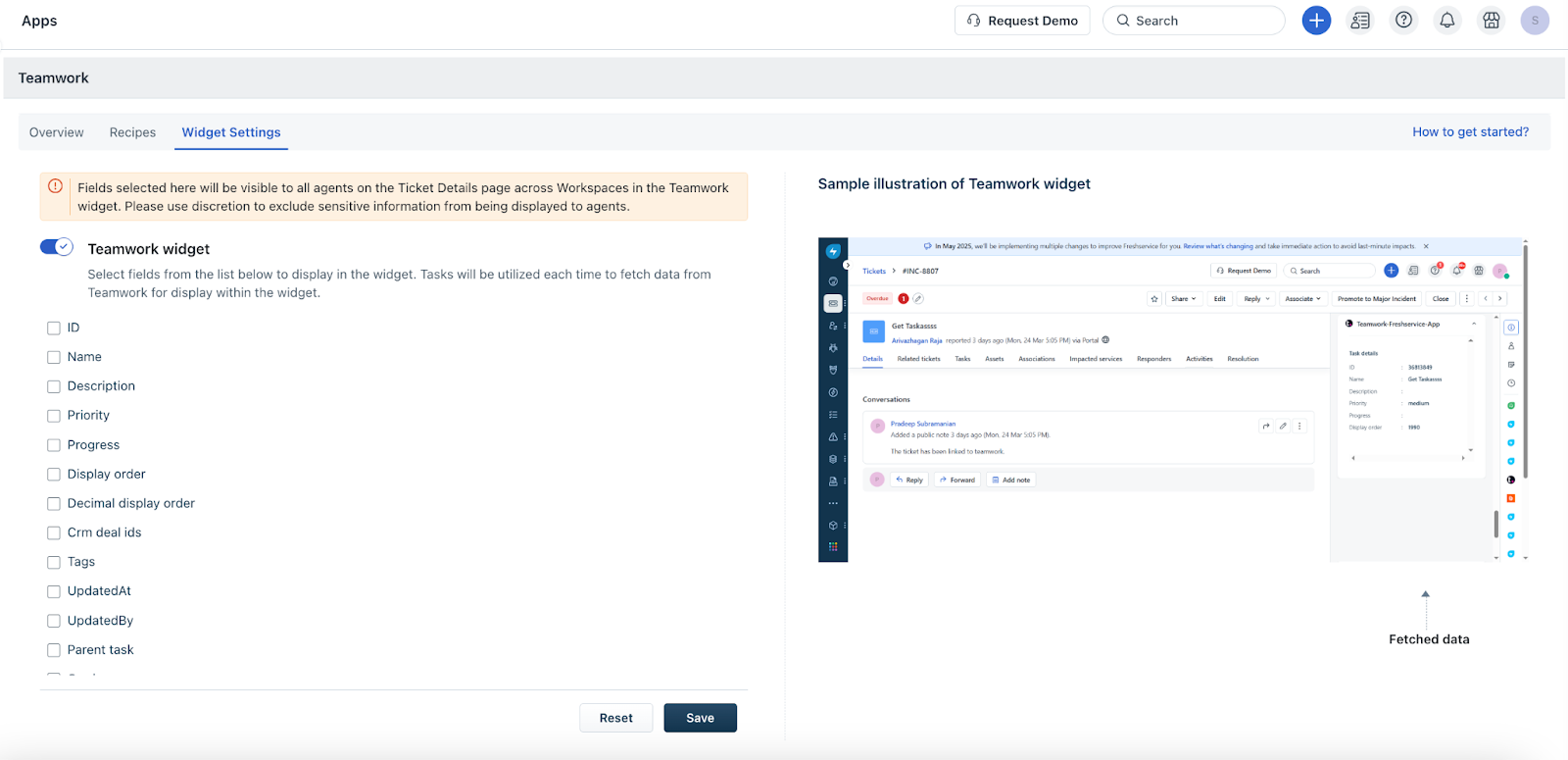Image resolution: width=1568 pixels, height=760 pixels.
Task: Click 'Sample illustration of Teamwork widget' heading
Action: 955,184
